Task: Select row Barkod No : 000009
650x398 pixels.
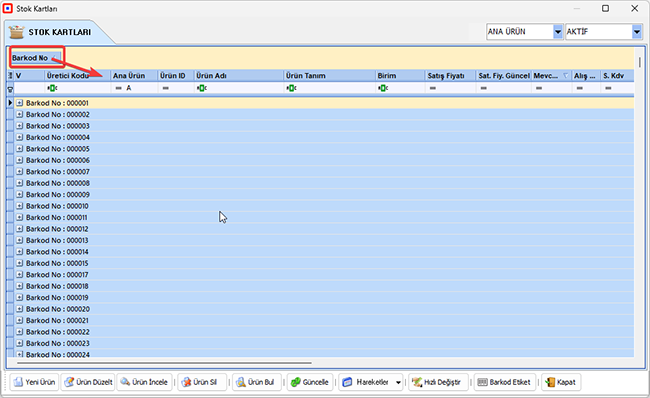Action: 324,194
